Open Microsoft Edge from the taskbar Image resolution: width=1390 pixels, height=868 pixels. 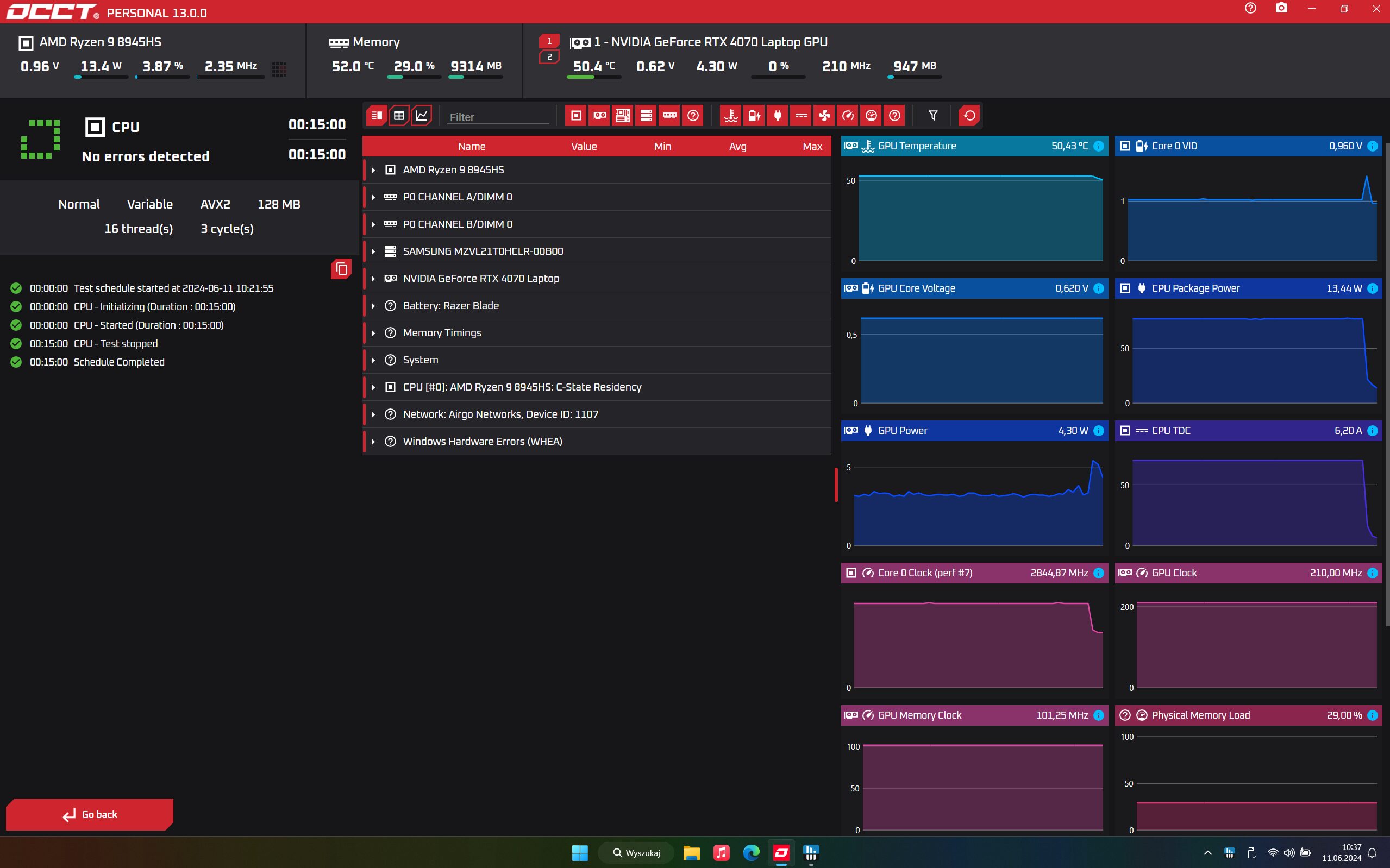click(x=751, y=853)
